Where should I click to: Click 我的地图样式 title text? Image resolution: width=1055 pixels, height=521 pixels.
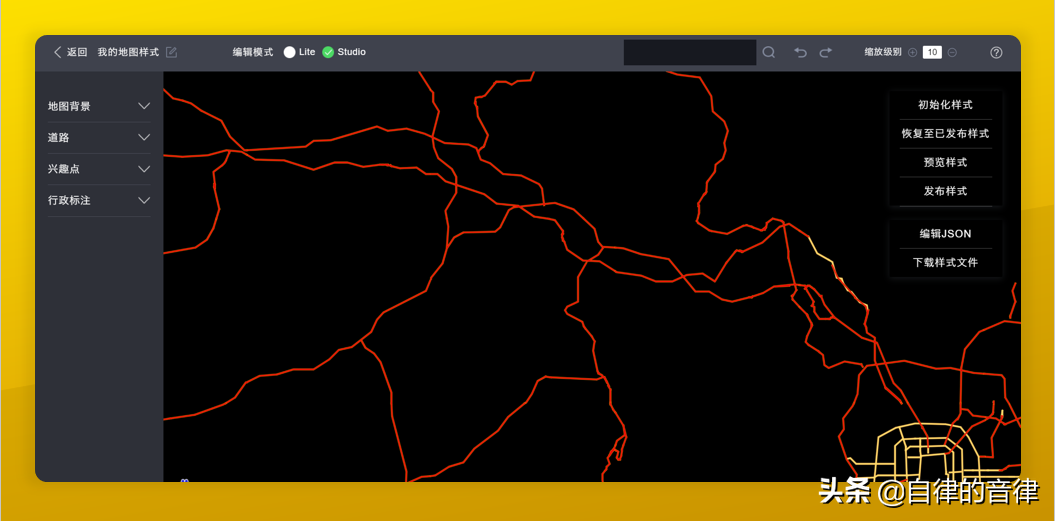[128, 52]
